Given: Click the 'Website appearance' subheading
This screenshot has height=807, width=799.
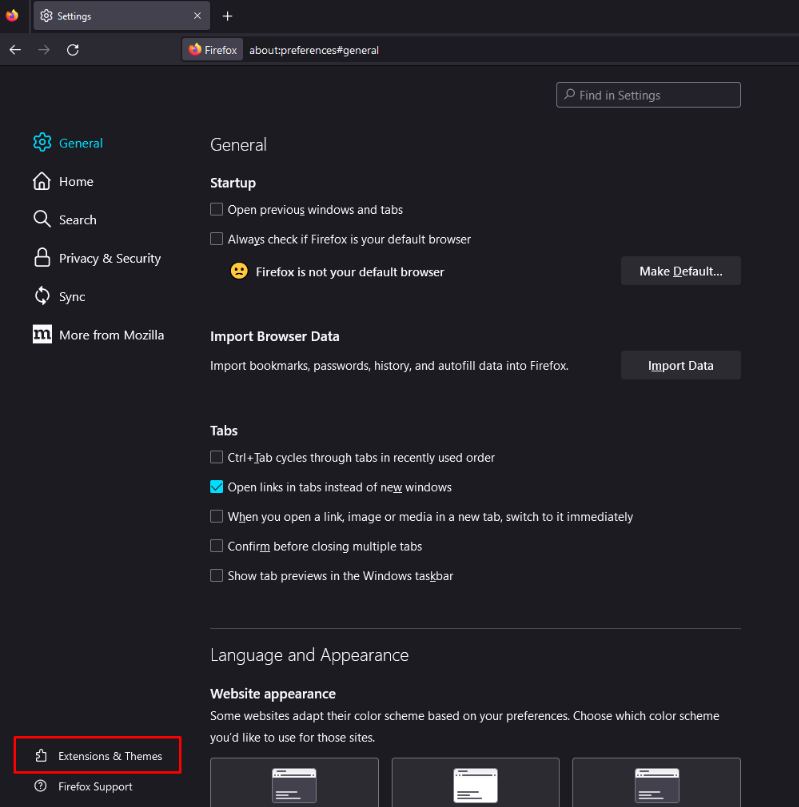Looking at the screenshot, I should (273, 694).
